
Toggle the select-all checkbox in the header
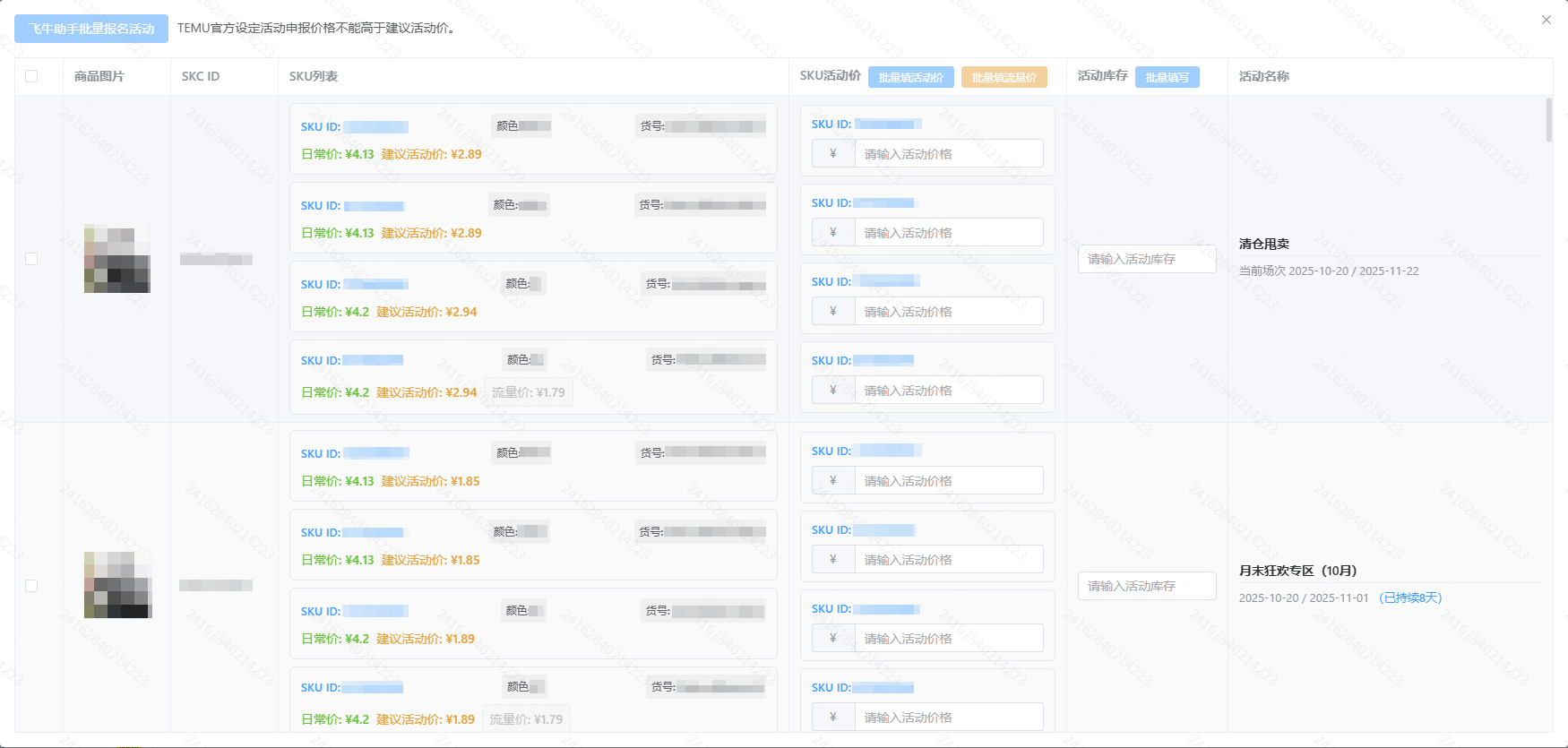tap(31, 76)
